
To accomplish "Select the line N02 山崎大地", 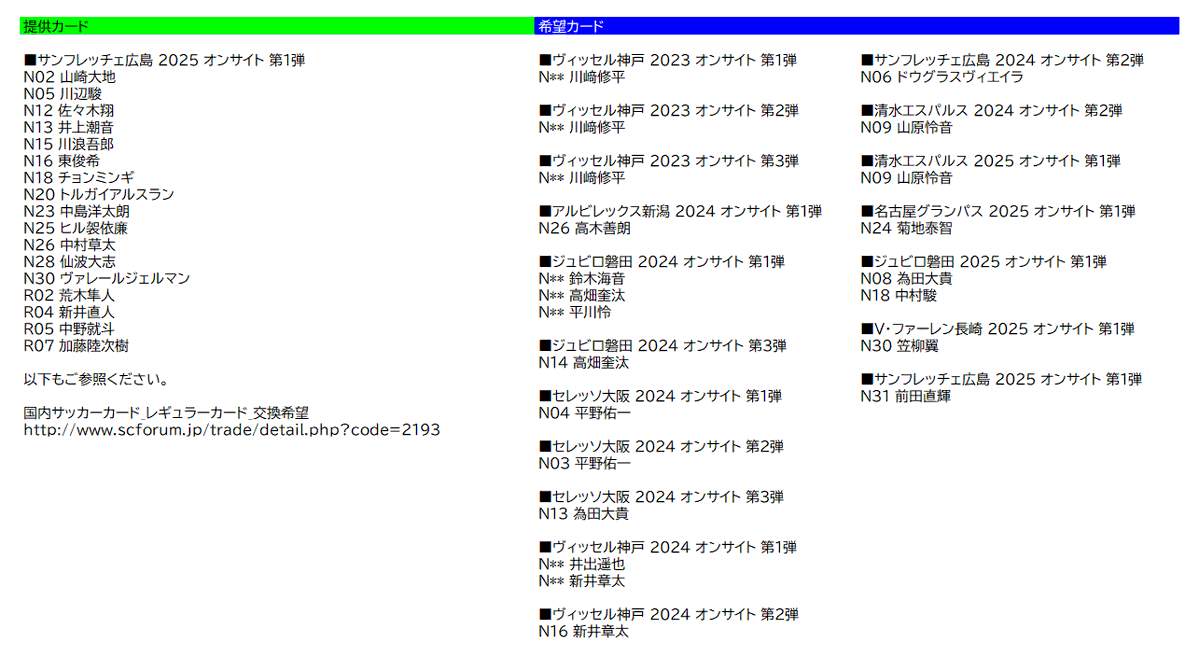I will tap(70, 77).
